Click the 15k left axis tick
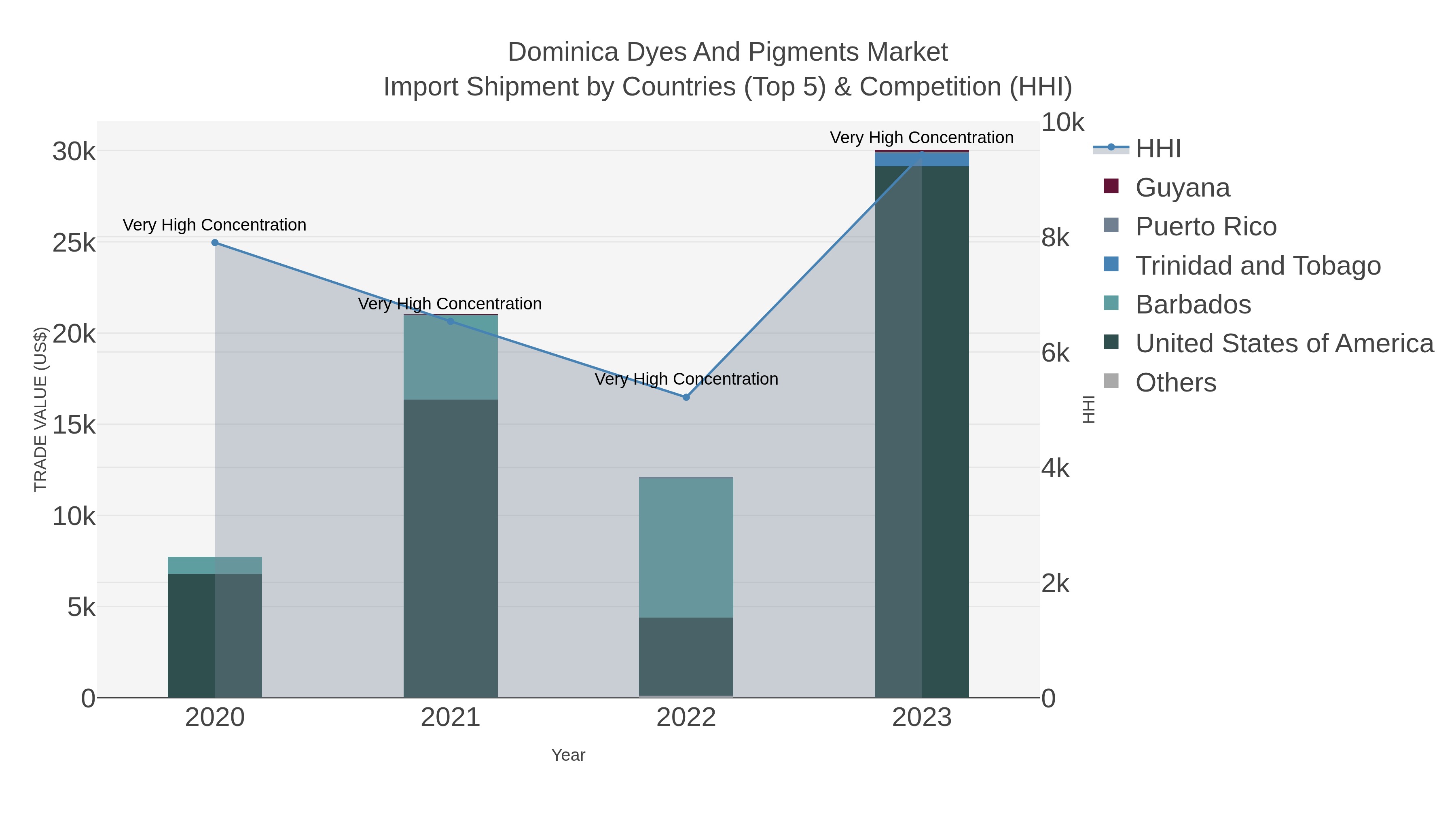Viewport: 1456px width, 819px height. click(74, 425)
